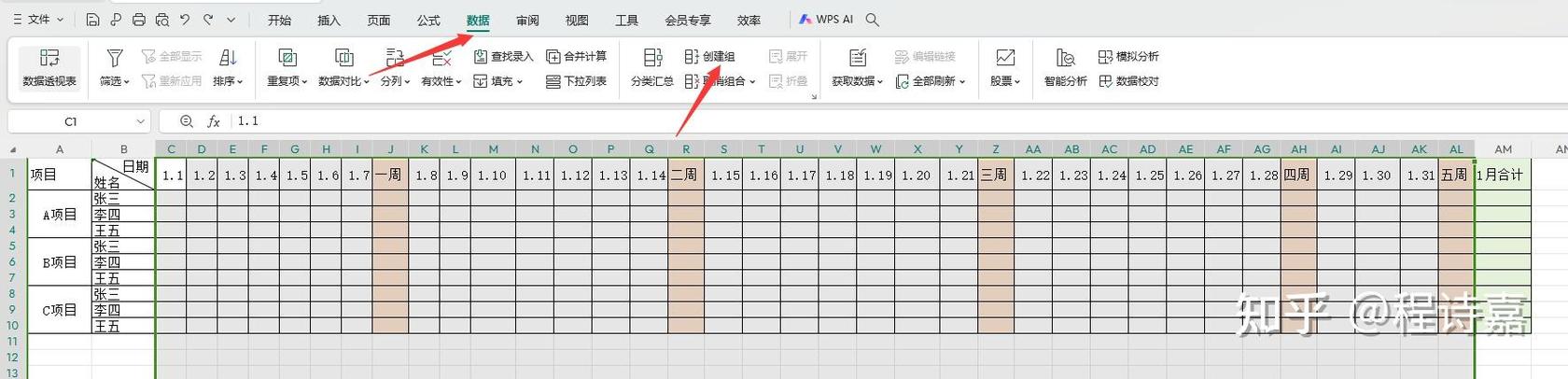Click the search magnifier next to WPS AI
The height and width of the screenshot is (379, 1568).
[873, 20]
